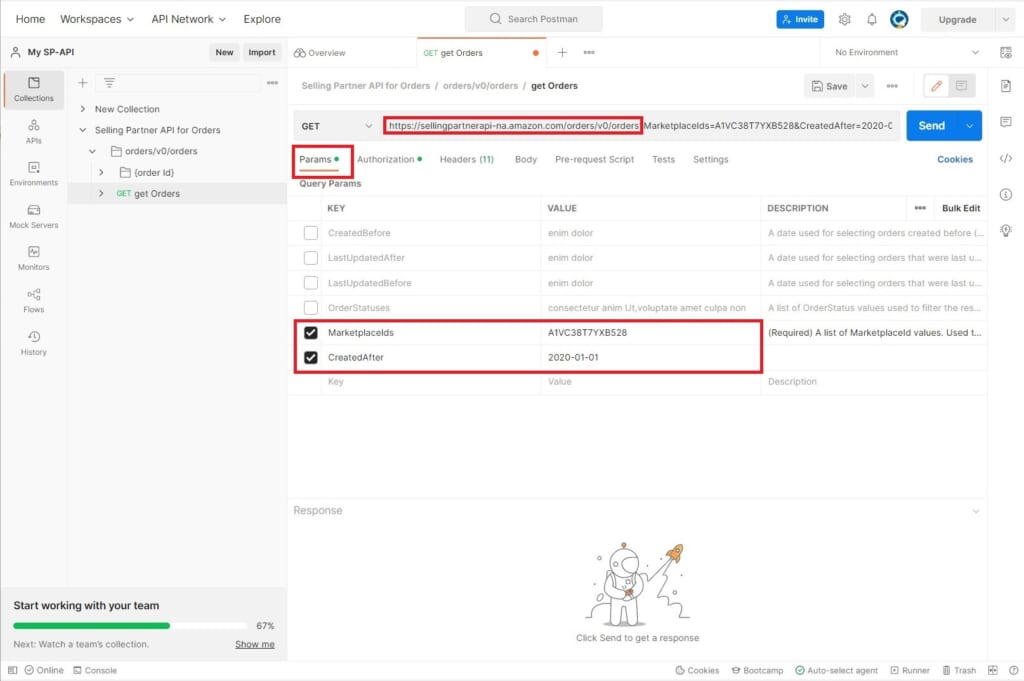
Task: Open the Monitors sidebar panel
Action: (34, 258)
